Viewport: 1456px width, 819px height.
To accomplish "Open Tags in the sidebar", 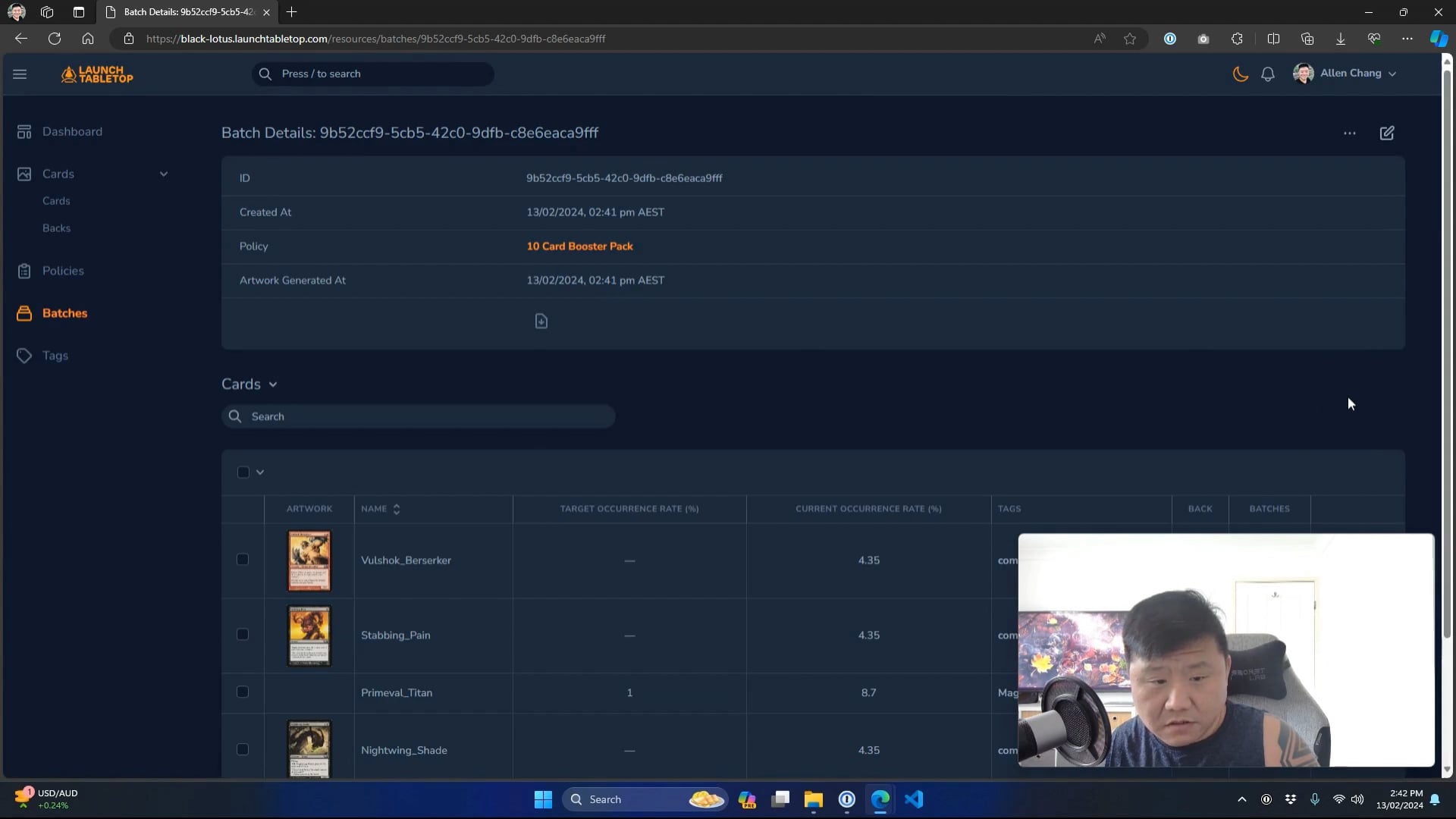I will (x=55, y=356).
